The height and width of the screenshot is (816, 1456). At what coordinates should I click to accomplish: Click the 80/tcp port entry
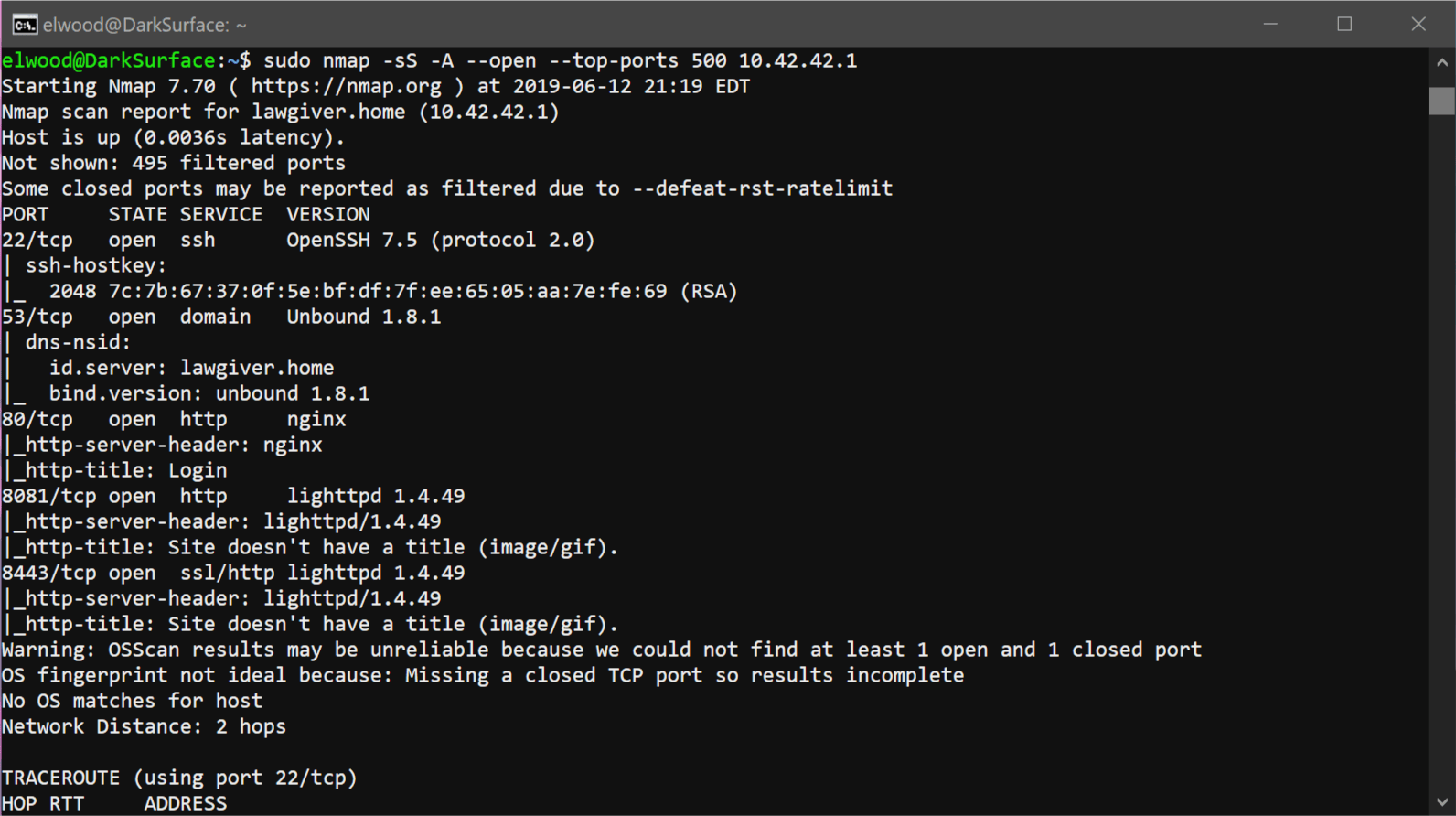[x=37, y=419]
